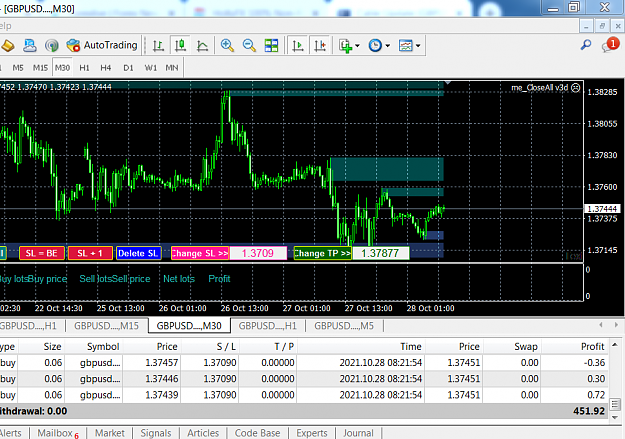Image resolution: width=625 pixels, height=439 pixels.
Task: Sort trades by Time column
Action: [361, 346]
